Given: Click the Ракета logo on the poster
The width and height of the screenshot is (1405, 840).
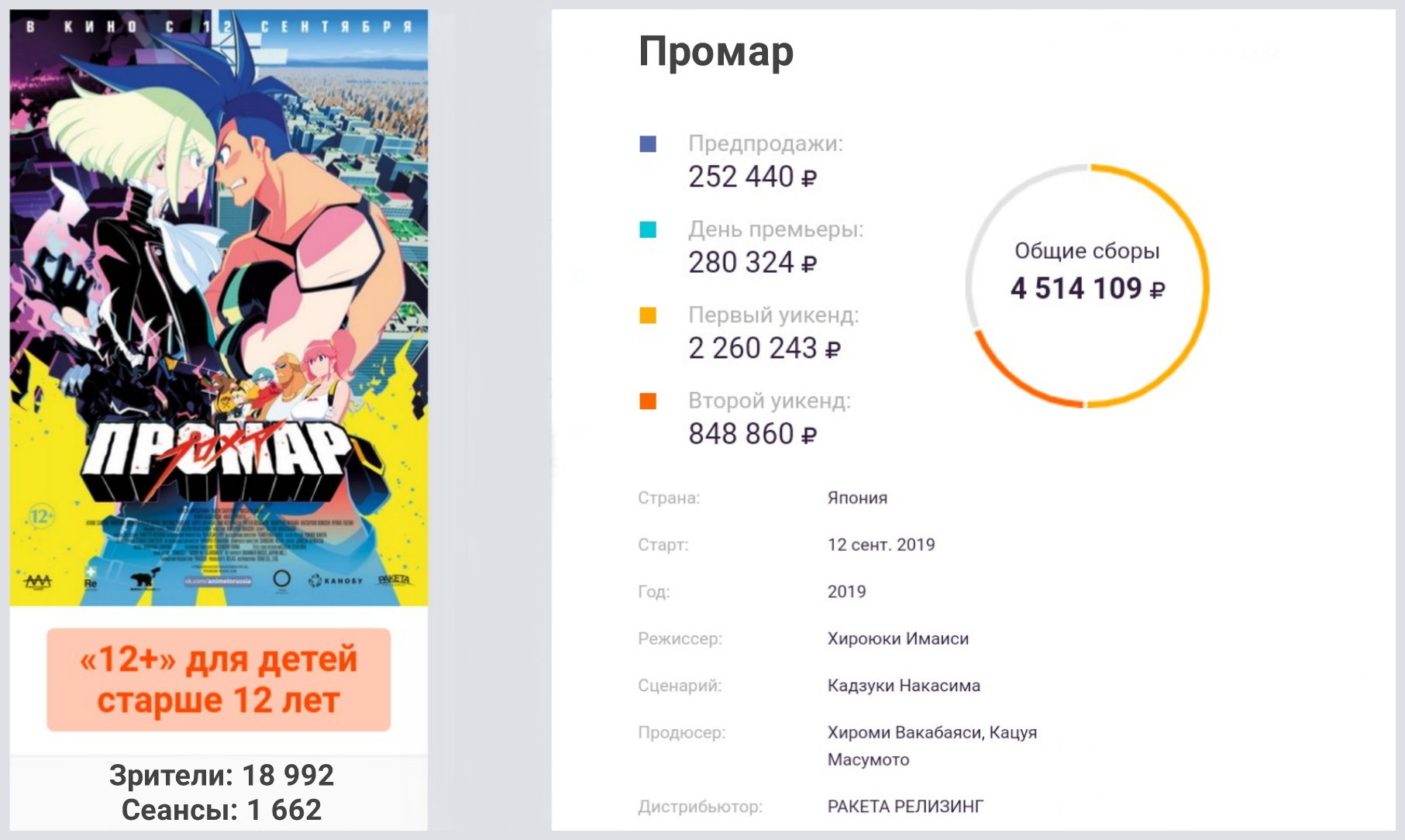Looking at the screenshot, I should click(x=394, y=580).
